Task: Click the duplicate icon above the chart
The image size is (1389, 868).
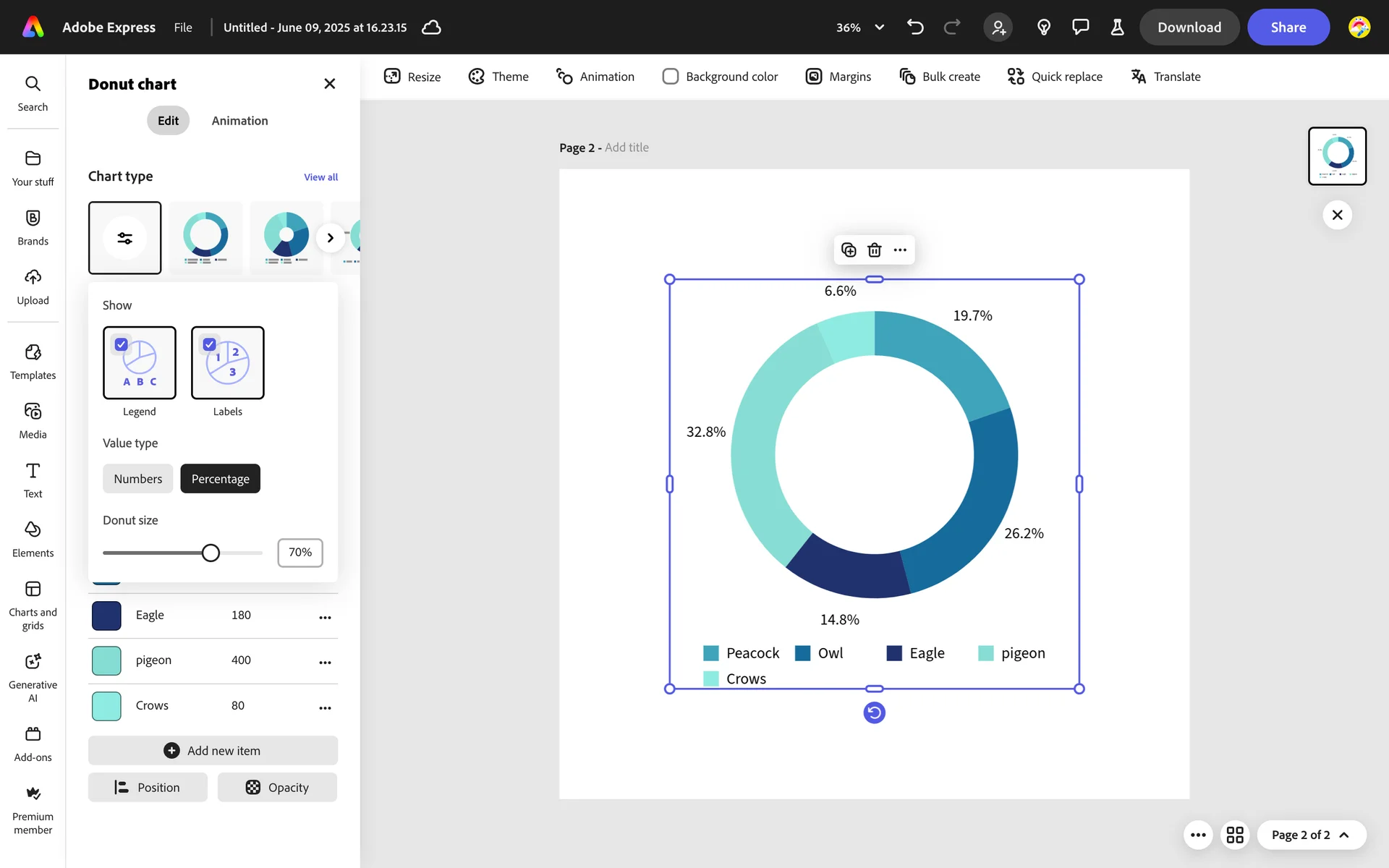Action: tap(849, 250)
